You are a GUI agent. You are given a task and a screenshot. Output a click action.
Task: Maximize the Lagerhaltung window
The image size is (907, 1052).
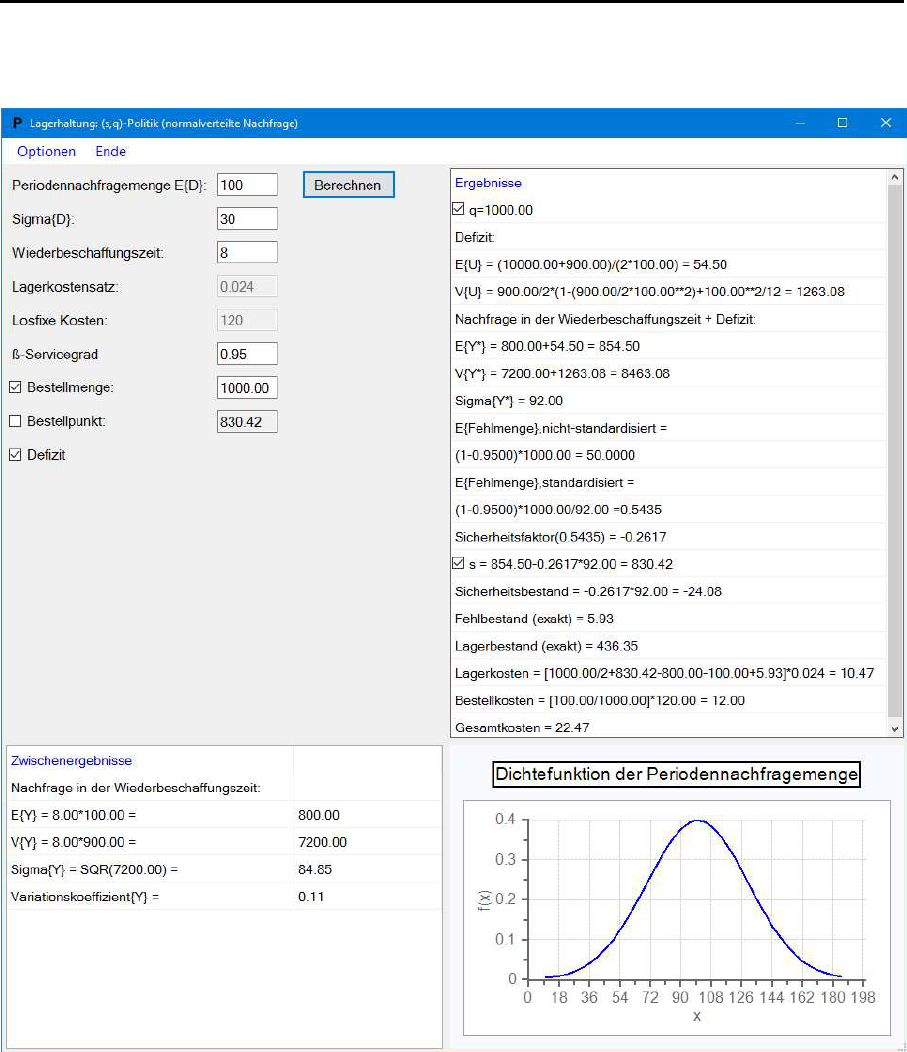(x=842, y=123)
